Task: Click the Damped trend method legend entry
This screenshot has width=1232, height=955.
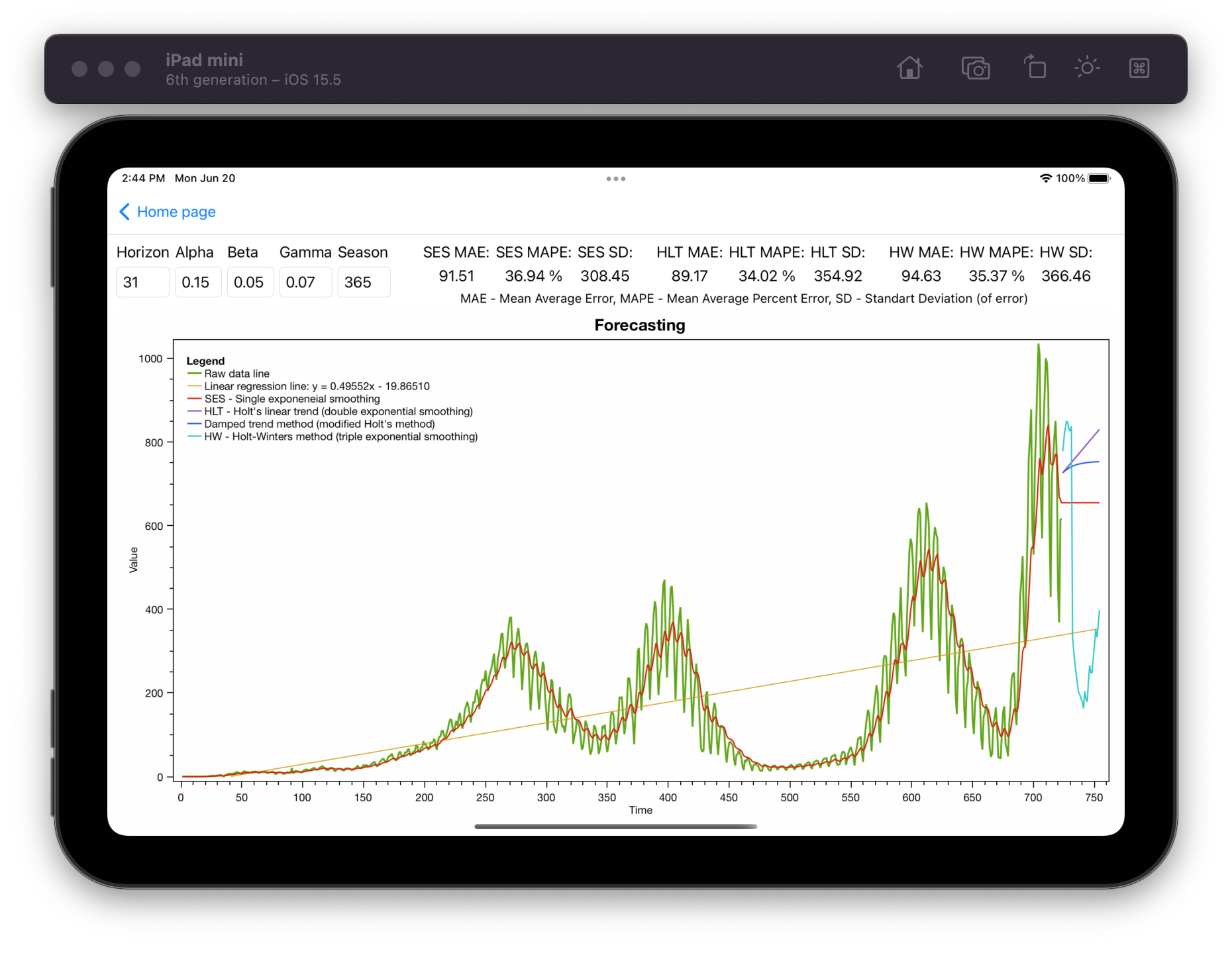Action: tap(311, 424)
